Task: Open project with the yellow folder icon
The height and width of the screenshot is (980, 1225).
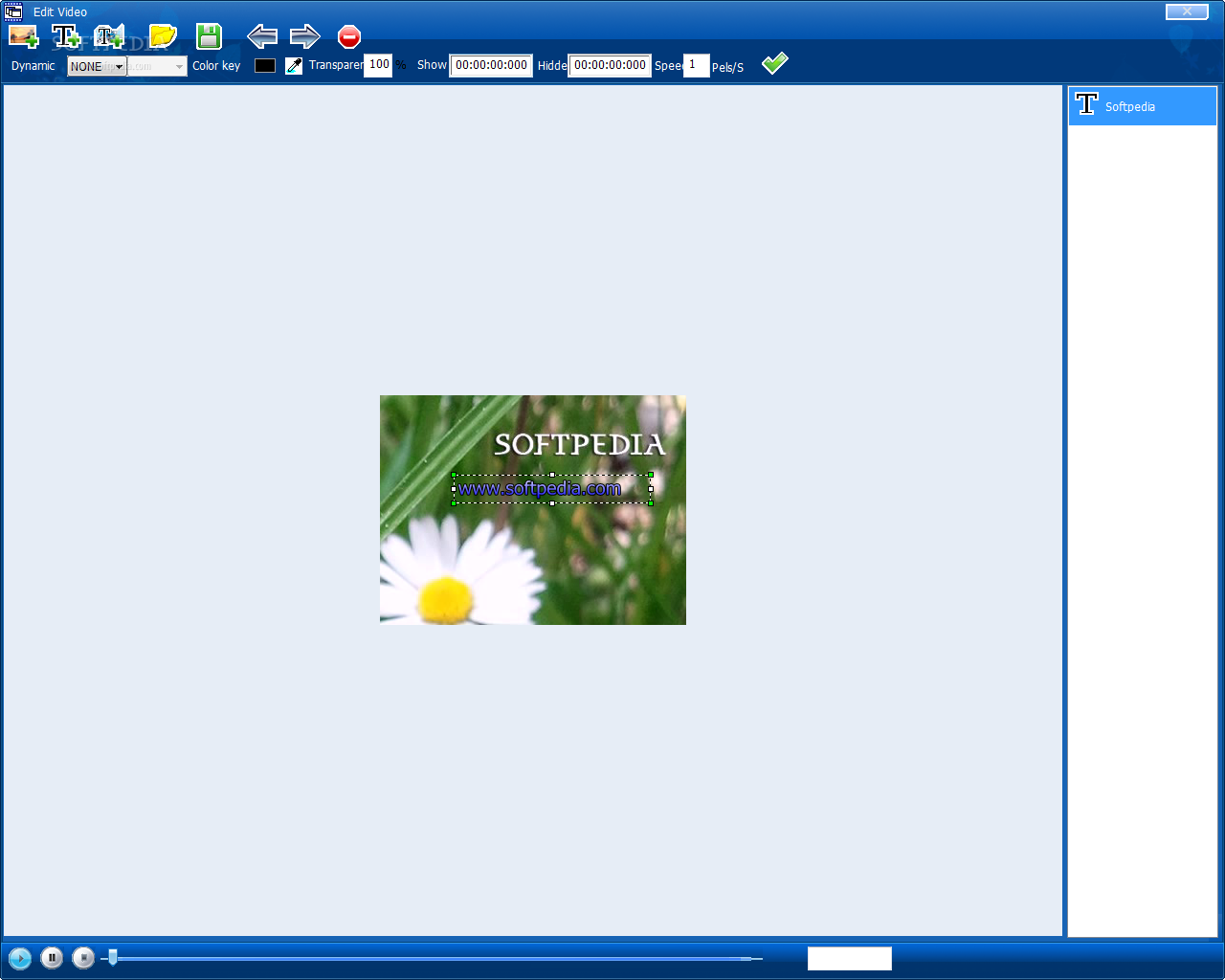Action: (163, 36)
